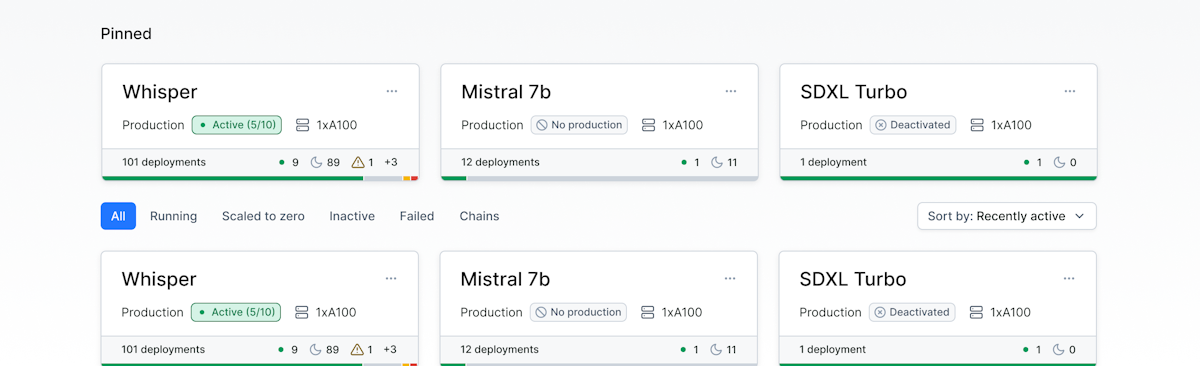Click "1 deployment" on pinned SDXL Turbo card
This screenshot has width=1200, height=366.
pos(833,162)
